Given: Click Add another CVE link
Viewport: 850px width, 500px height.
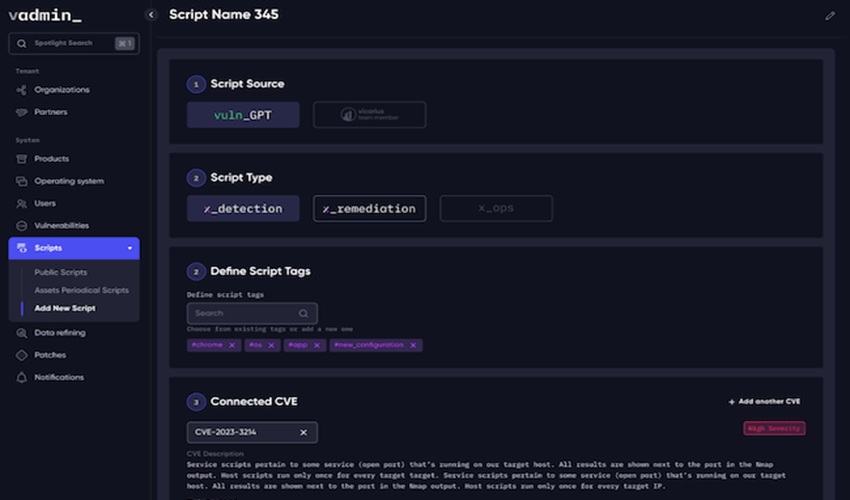Looking at the screenshot, I should 764,402.
